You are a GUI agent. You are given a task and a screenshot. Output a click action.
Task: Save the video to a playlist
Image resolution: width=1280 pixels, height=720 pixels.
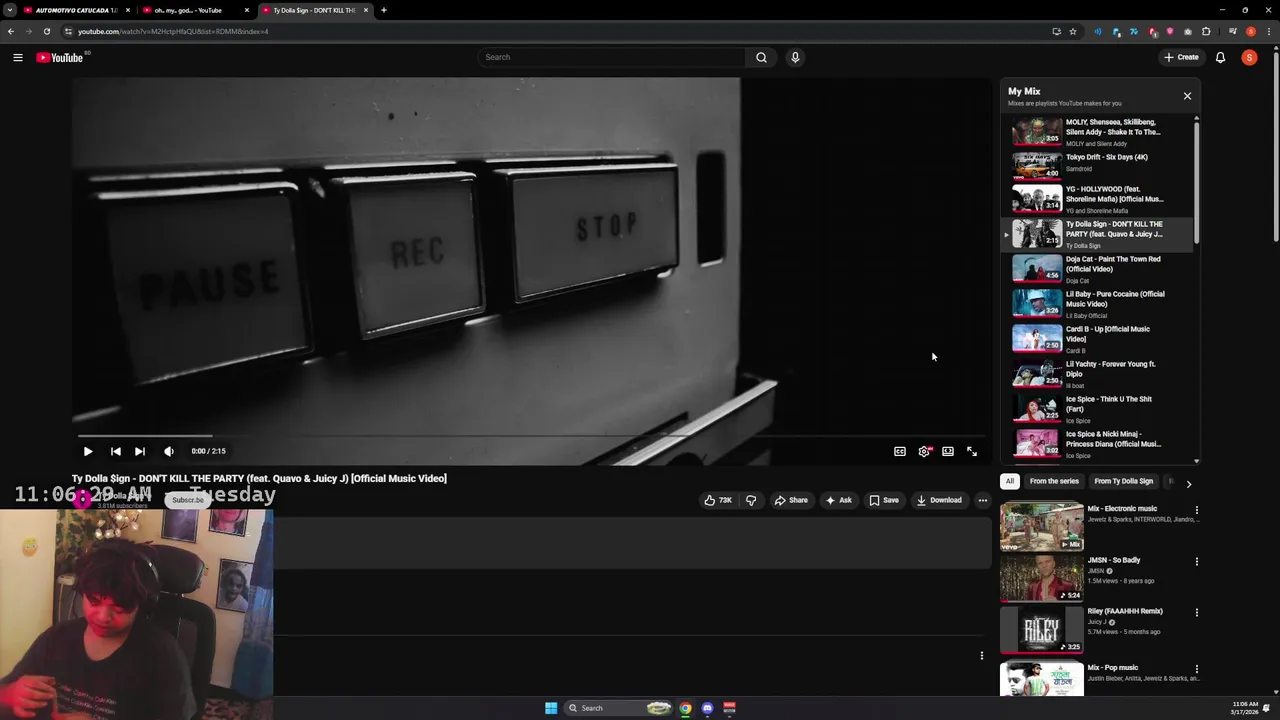(884, 500)
